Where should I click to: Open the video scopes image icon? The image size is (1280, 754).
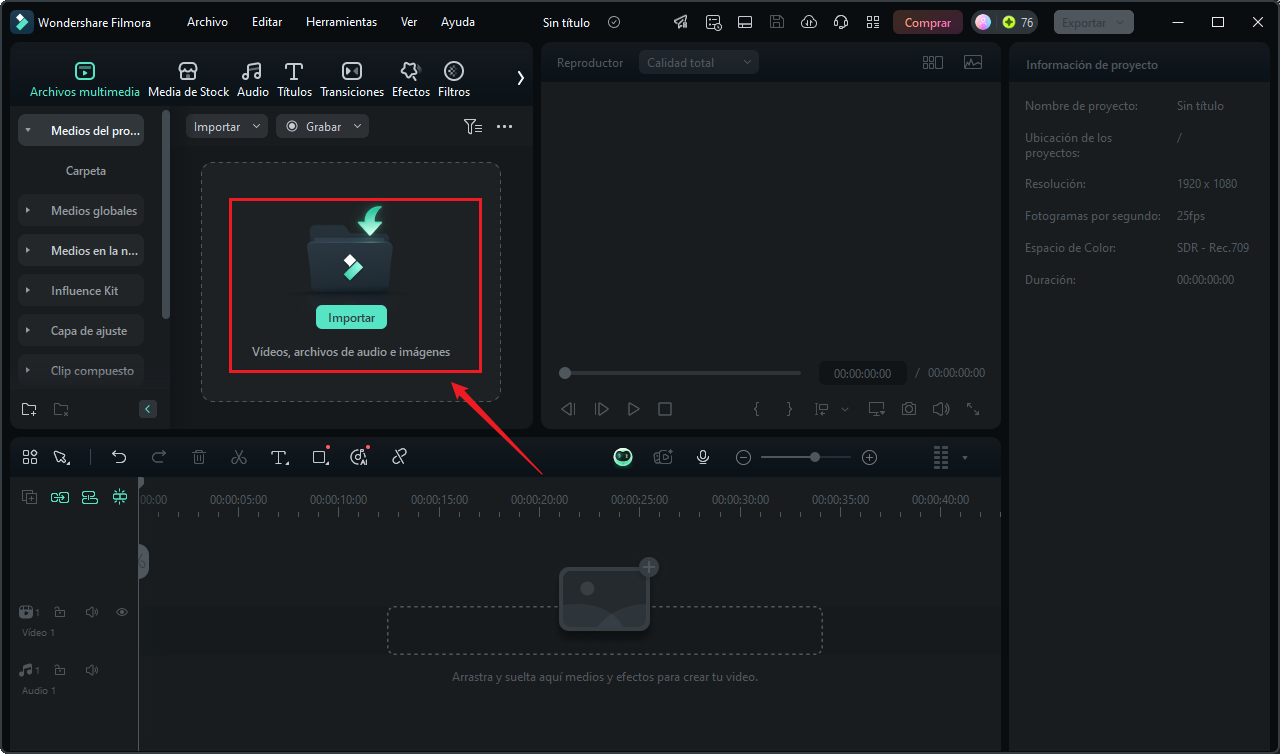(x=973, y=62)
